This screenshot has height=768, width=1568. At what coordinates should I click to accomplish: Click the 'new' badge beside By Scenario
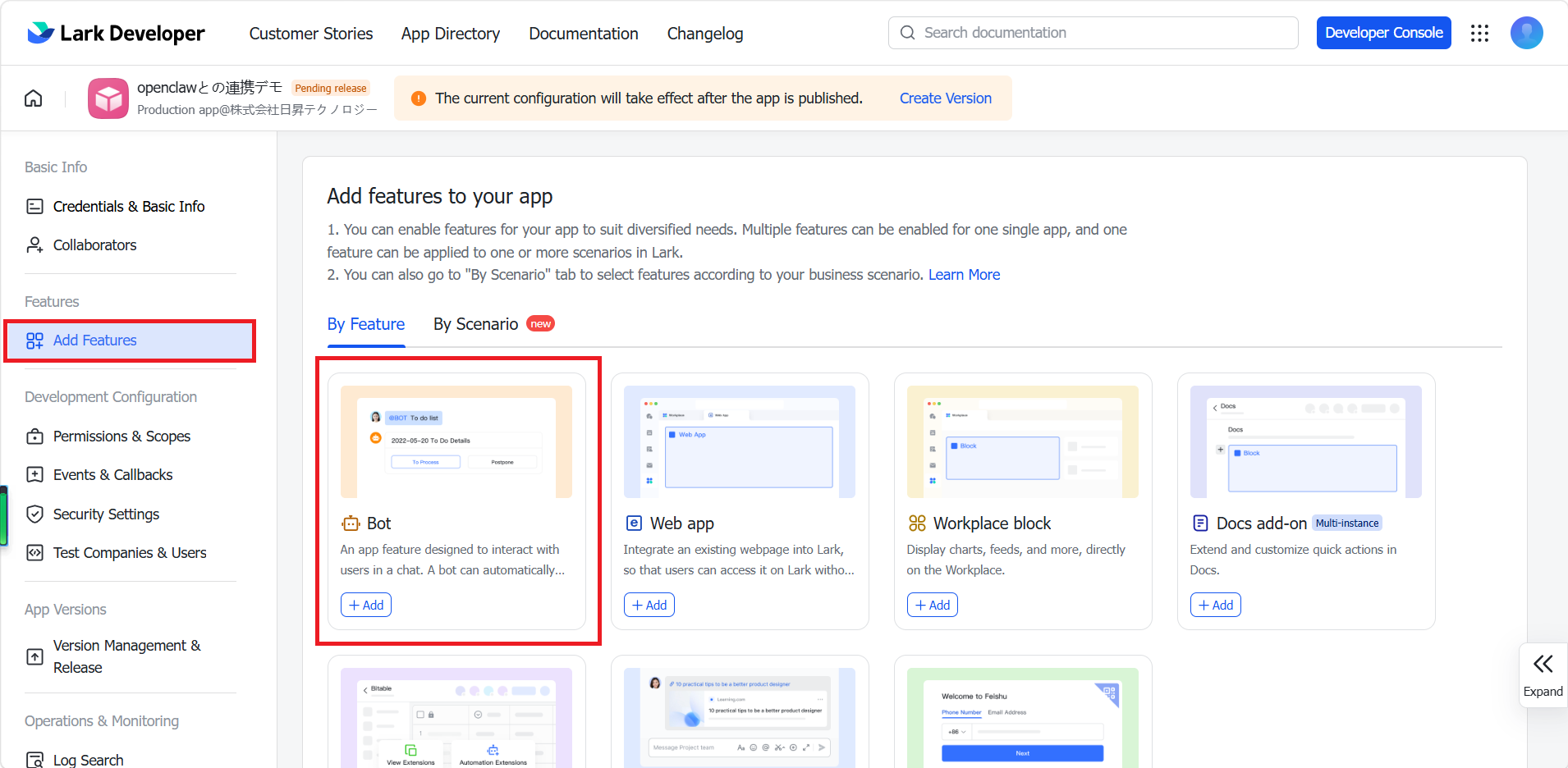click(x=541, y=324)
